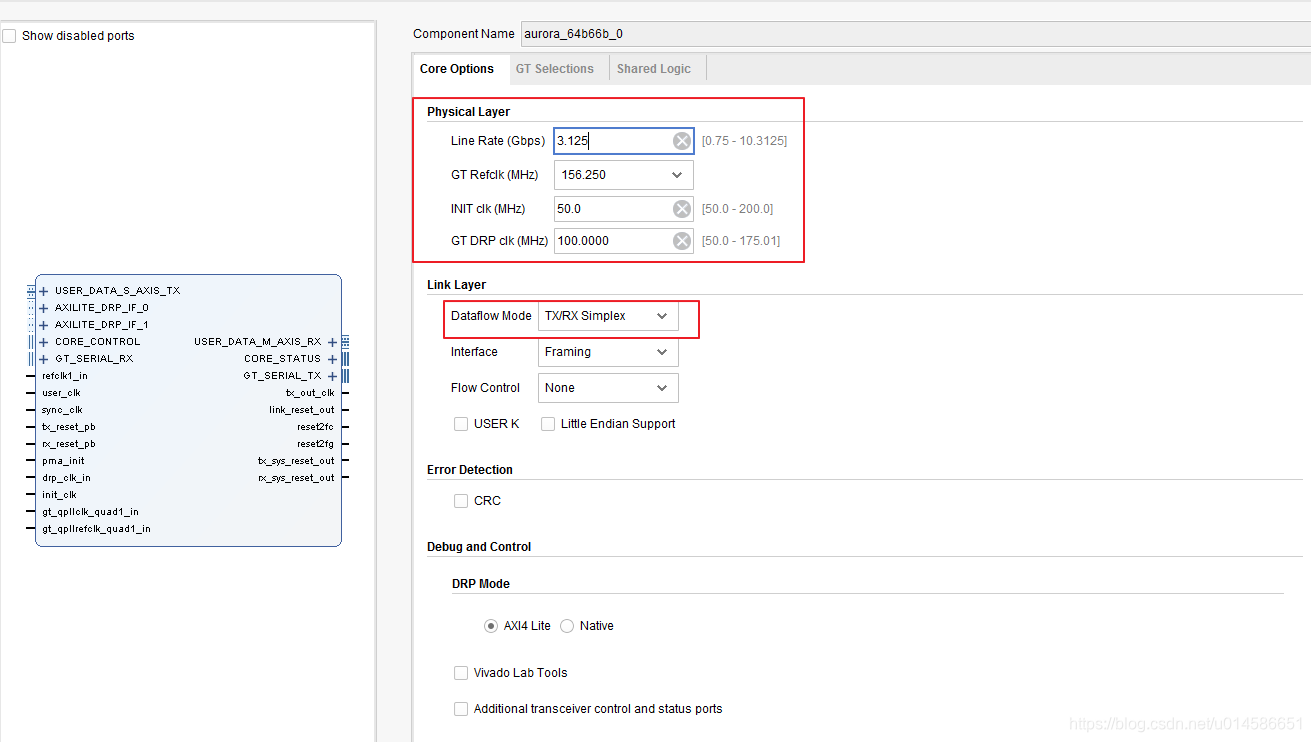Enable the USER K checkbox

pos(461,424)
